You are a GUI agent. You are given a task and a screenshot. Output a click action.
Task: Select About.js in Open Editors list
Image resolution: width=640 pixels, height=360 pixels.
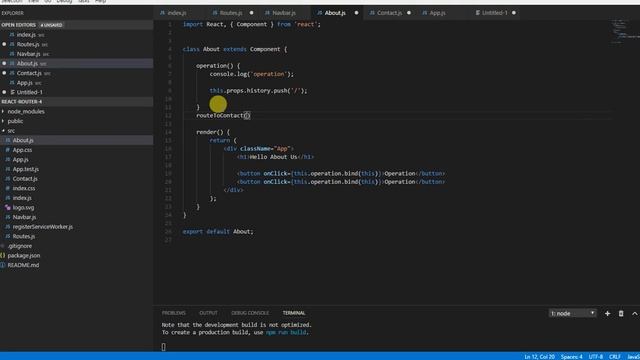click(x=77, y=63)
